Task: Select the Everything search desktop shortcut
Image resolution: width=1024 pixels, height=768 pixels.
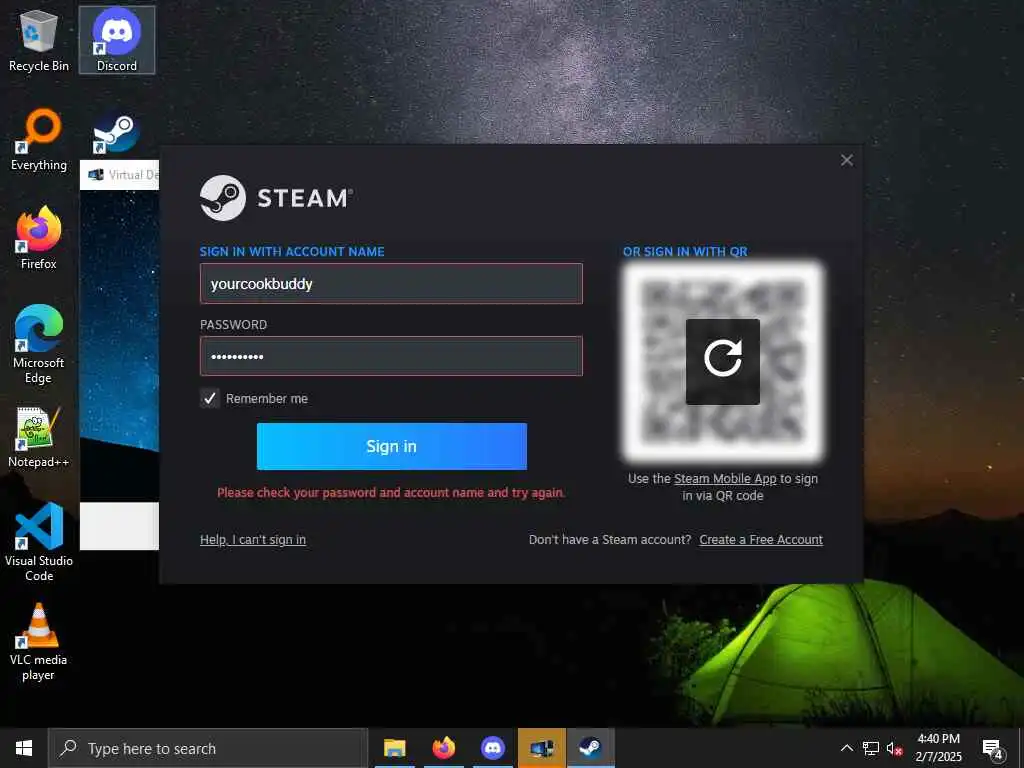Action: [39, 140]
